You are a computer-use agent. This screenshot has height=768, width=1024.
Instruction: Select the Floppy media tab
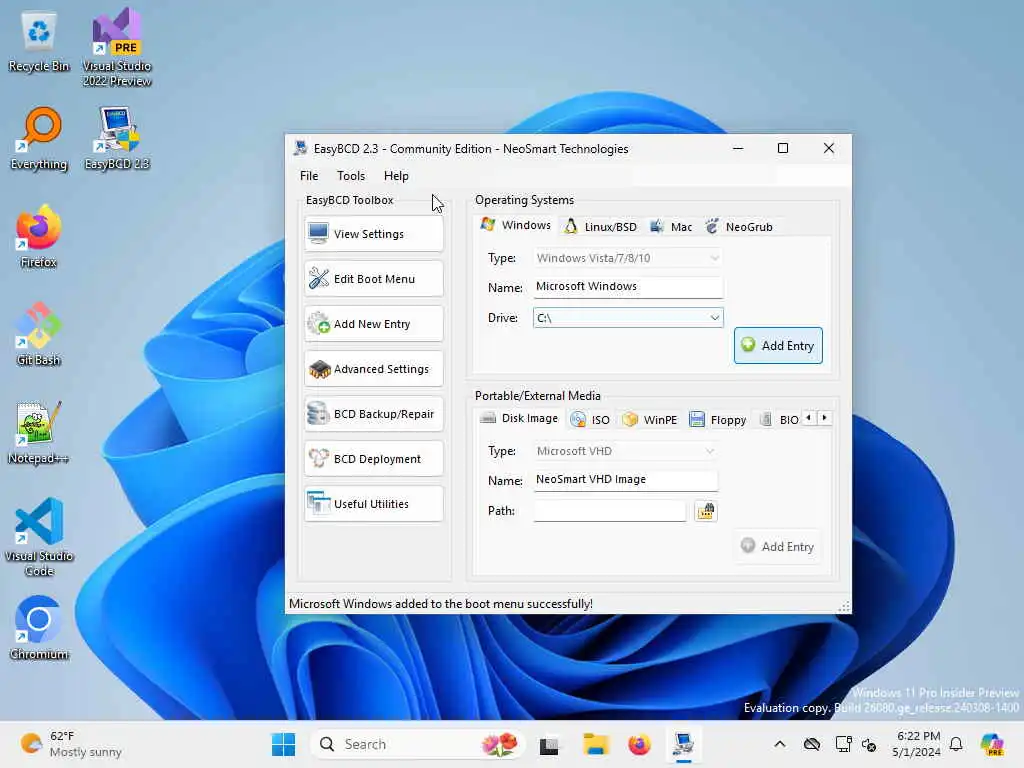[718, 420]
